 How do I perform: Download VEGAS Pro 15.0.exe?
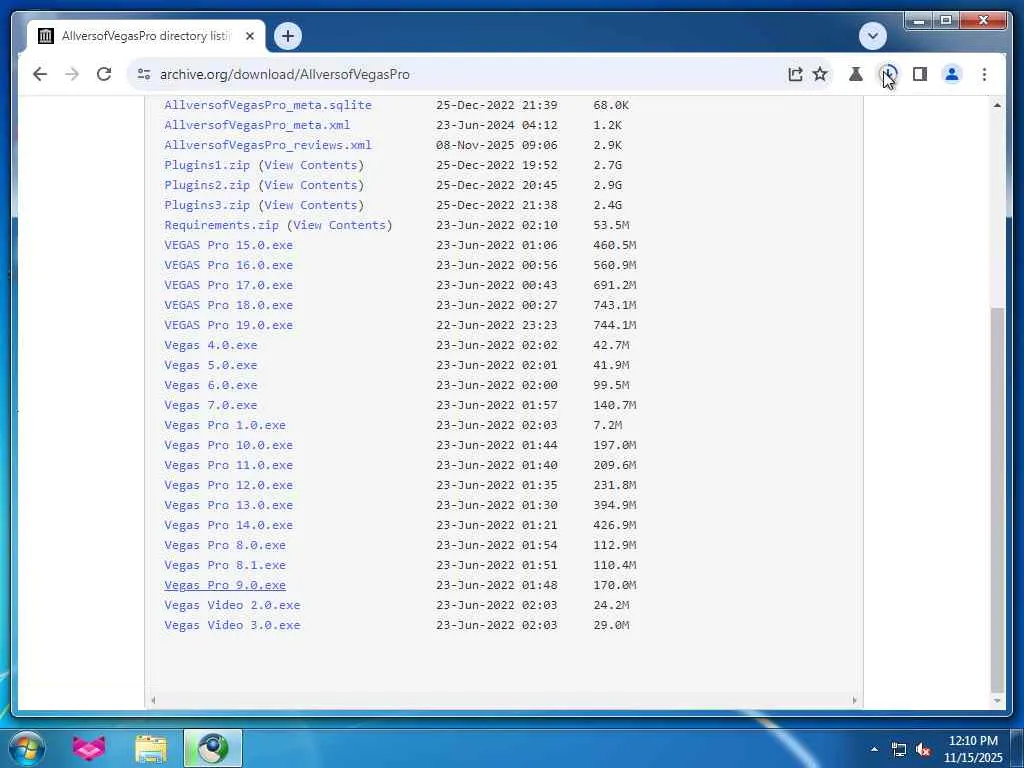pos(229,246)
